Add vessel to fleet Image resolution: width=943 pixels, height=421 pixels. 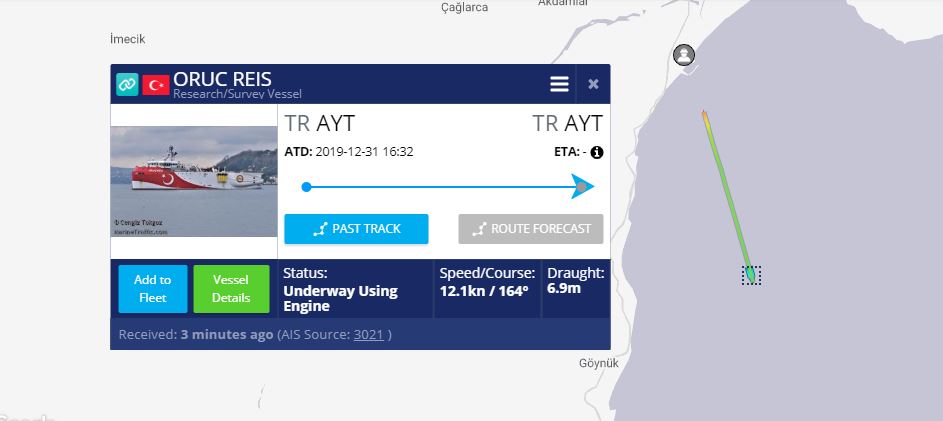(x=153, y=289)
